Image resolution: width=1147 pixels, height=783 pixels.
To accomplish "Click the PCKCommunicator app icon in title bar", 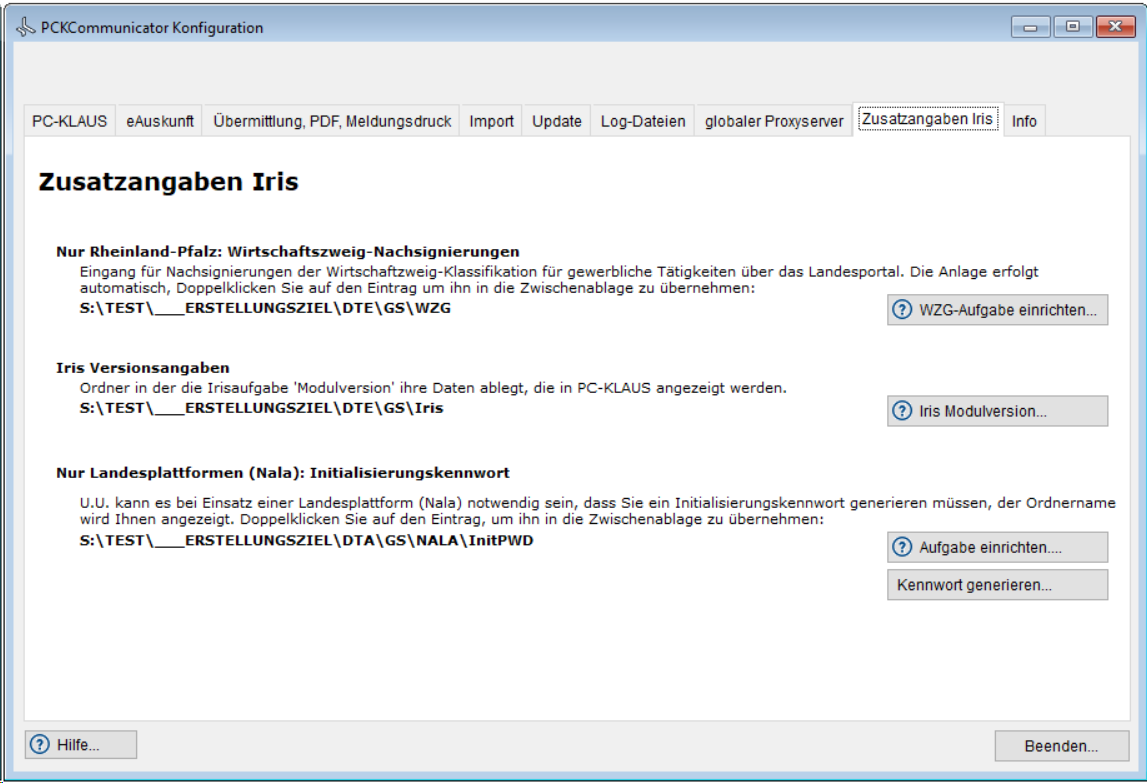I will pyautogui.click(x=25, y=28).
